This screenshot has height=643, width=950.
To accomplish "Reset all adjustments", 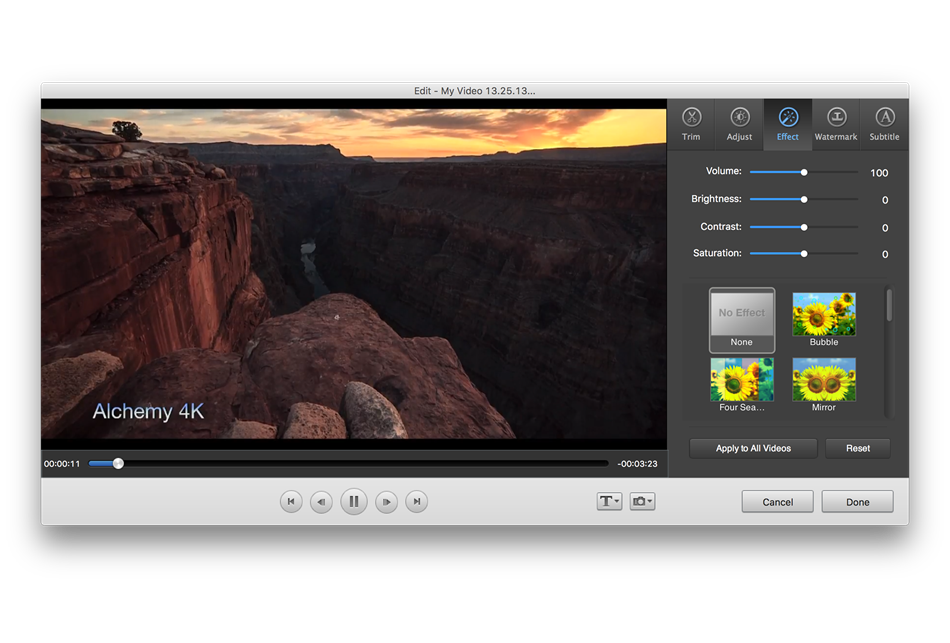I will (857, 448).
